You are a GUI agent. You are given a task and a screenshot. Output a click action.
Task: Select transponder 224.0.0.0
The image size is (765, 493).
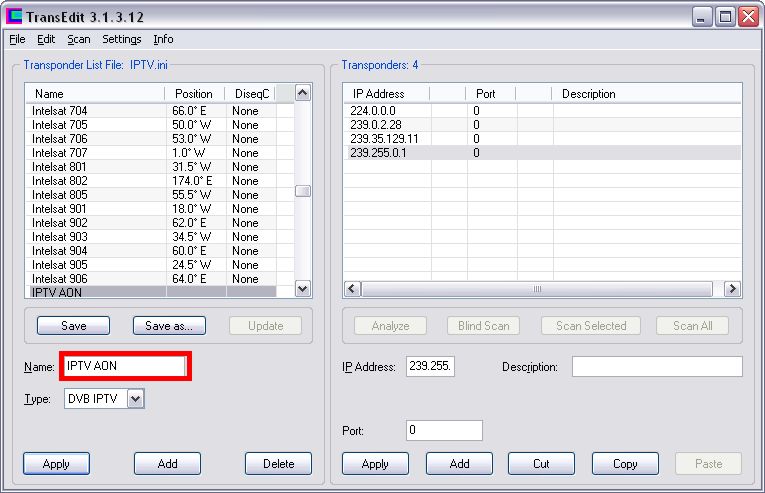pos(542,111)
